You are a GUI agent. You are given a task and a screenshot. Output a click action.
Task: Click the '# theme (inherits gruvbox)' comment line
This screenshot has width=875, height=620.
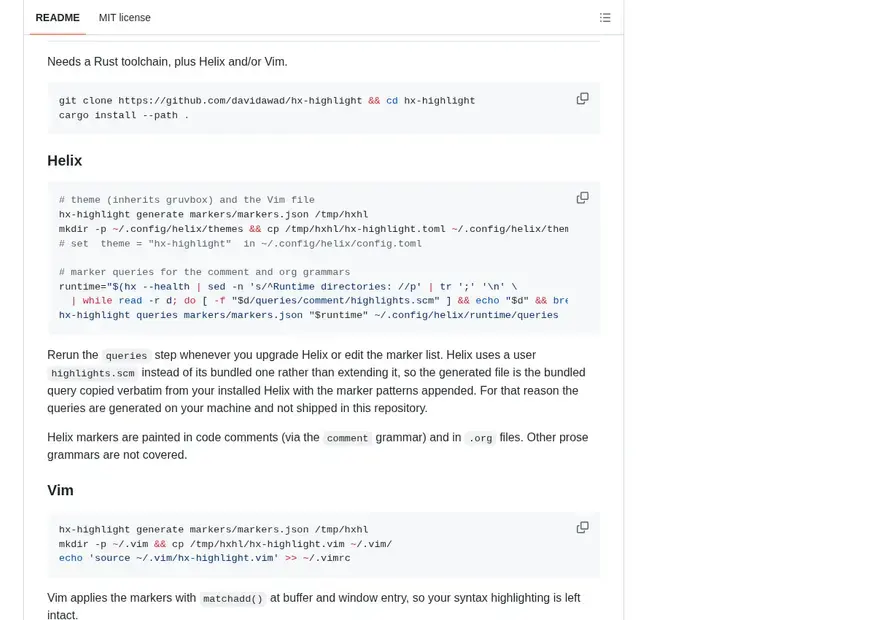tap(186, 200)
